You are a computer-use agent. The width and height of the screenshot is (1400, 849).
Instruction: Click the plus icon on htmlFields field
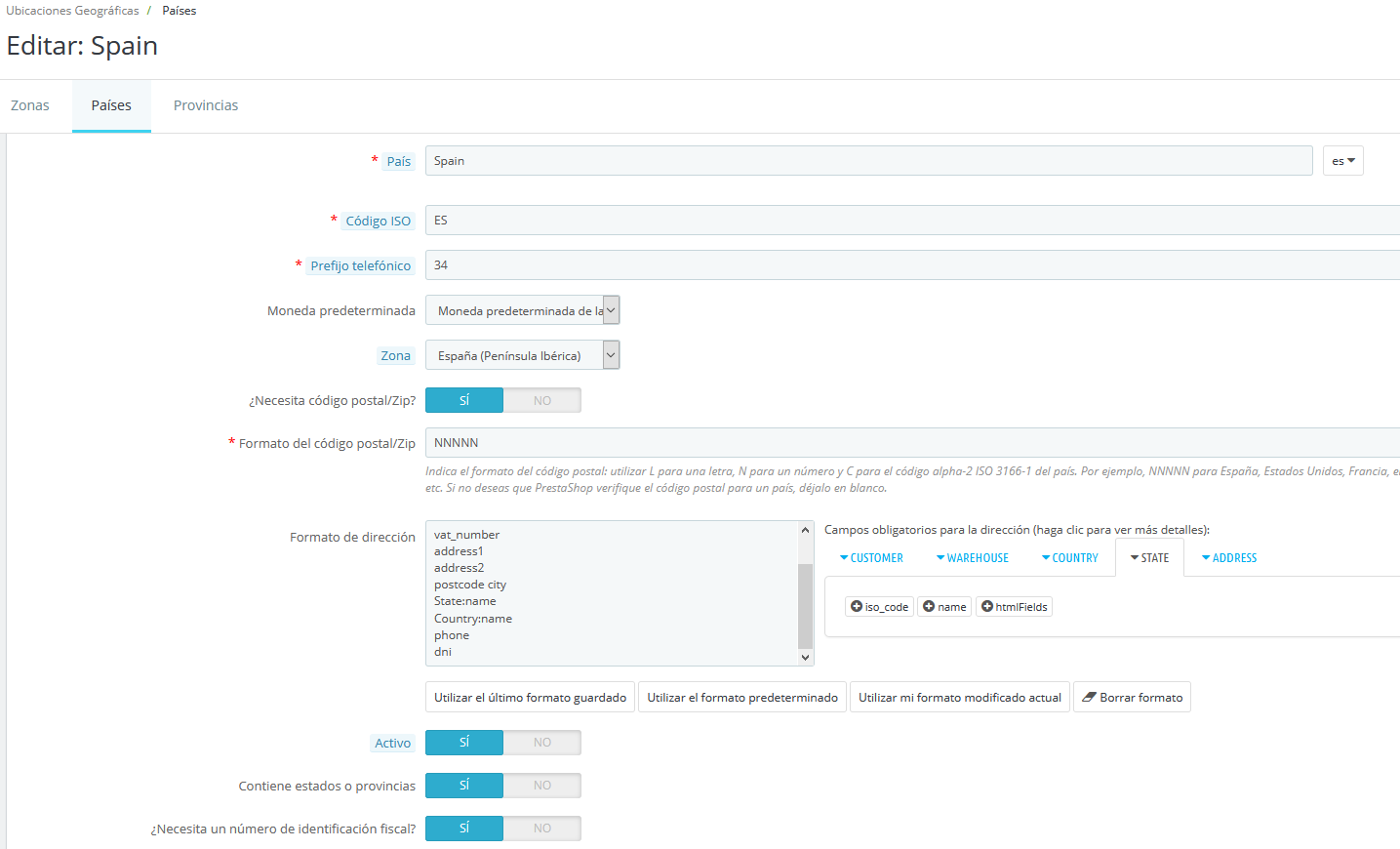click(x=986, y=606)
